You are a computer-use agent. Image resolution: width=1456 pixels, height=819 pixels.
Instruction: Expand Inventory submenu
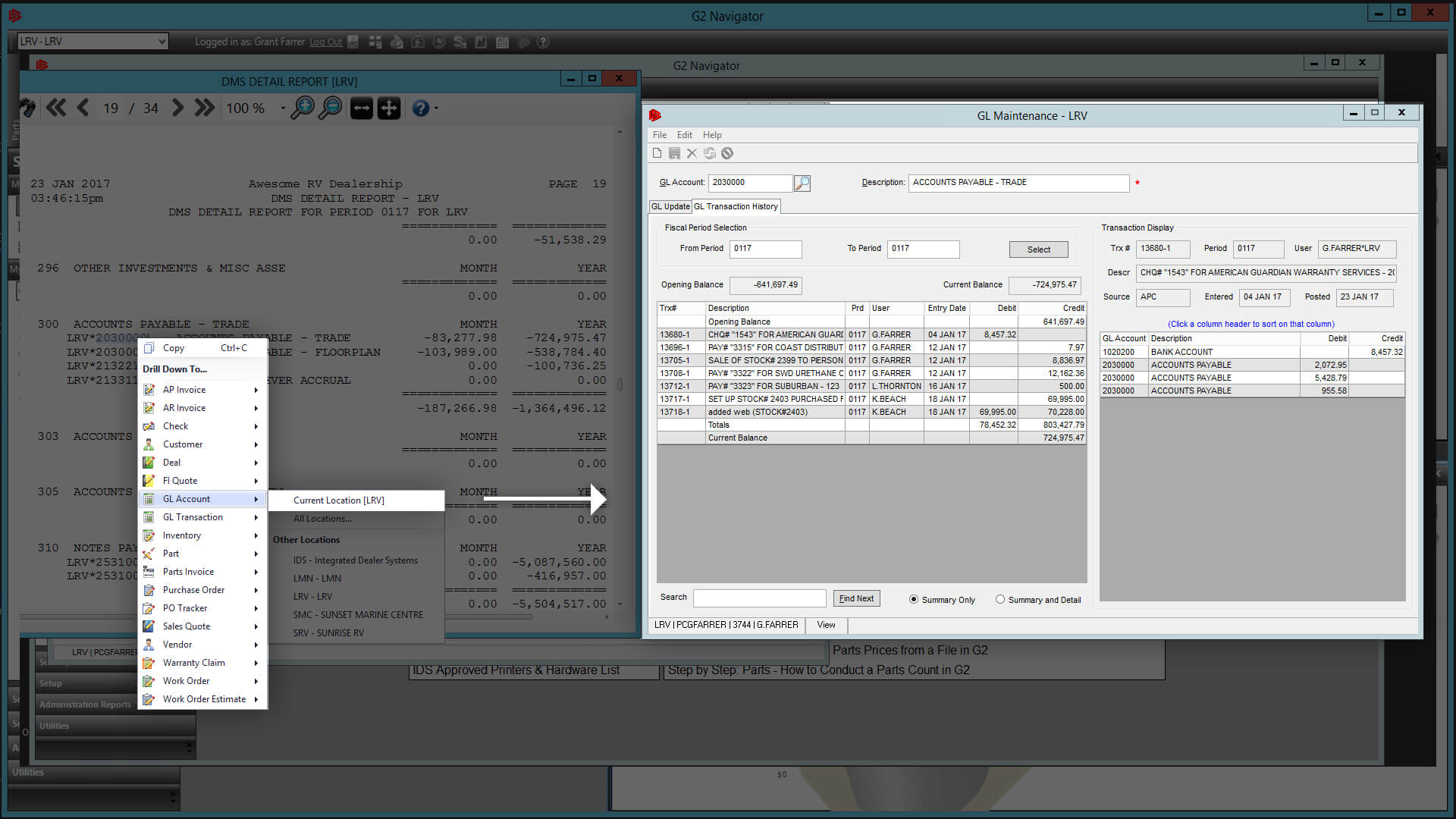tap(203, 535)
